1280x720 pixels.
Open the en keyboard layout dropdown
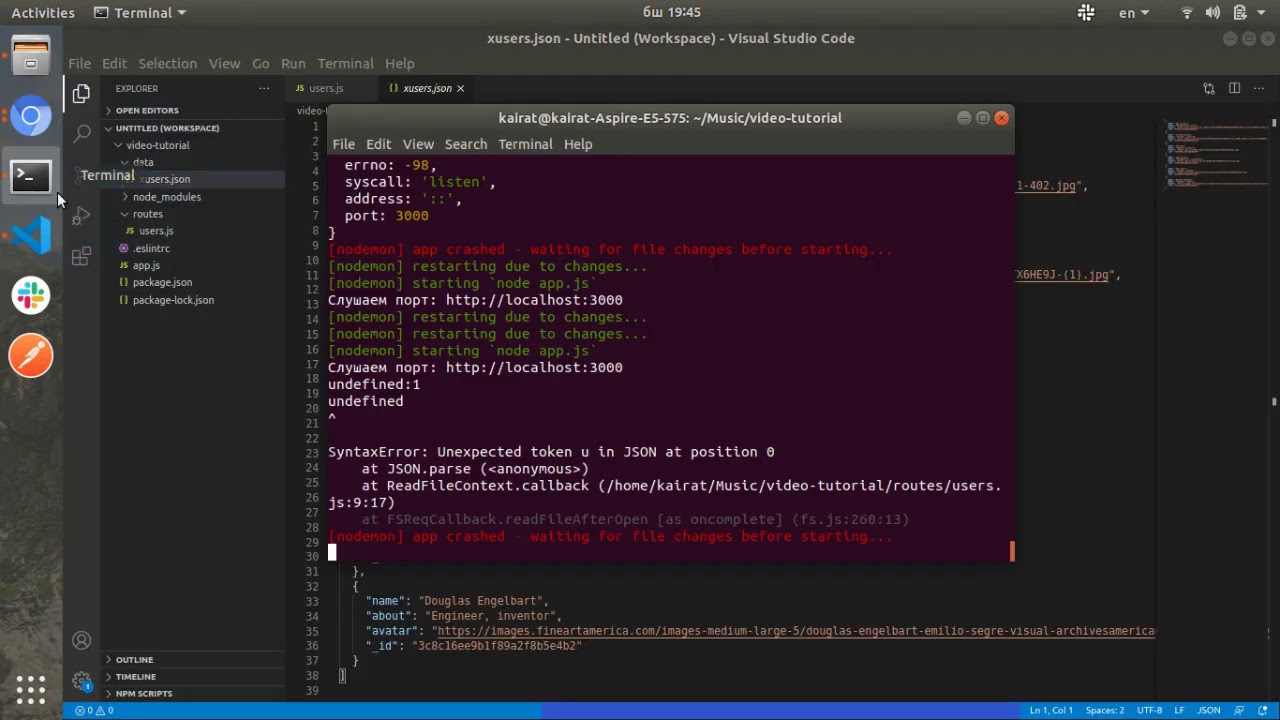pos(1134,13)
